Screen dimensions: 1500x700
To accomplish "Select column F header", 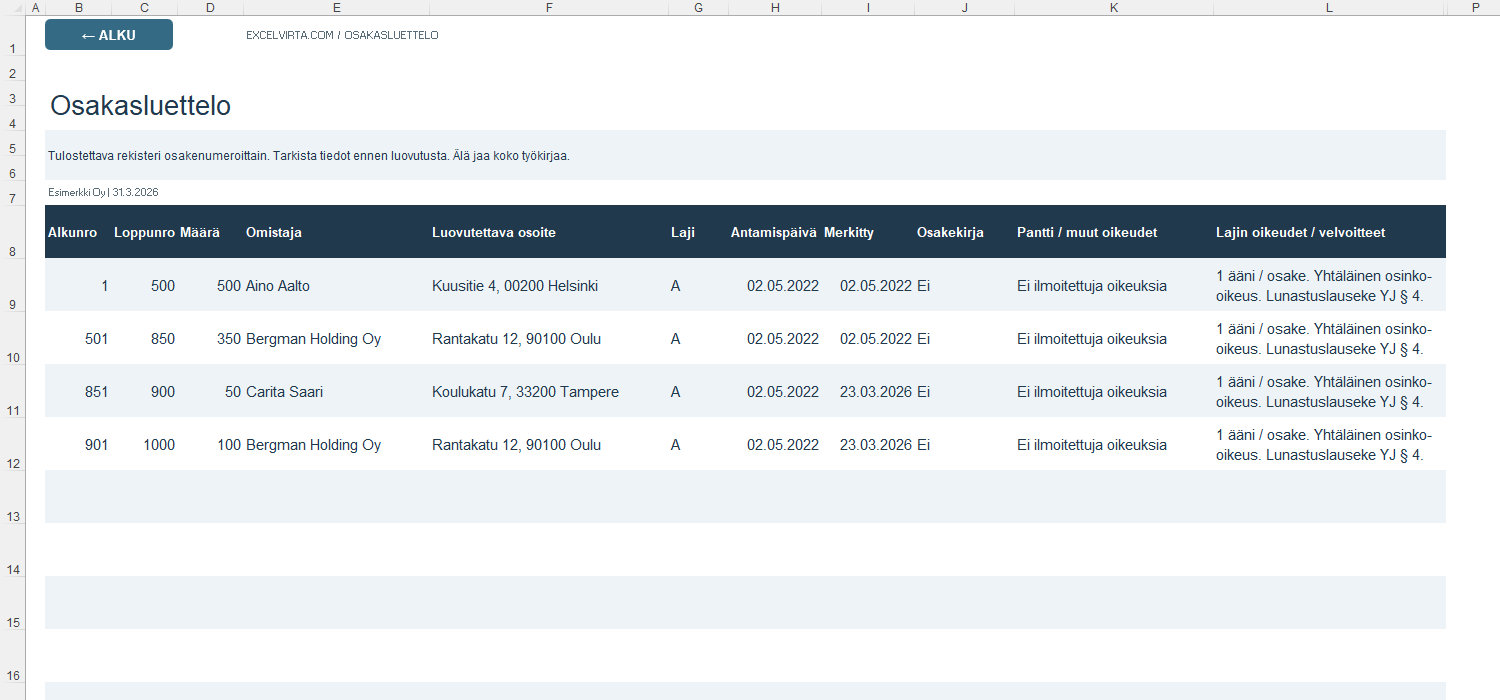I will 549,8.
